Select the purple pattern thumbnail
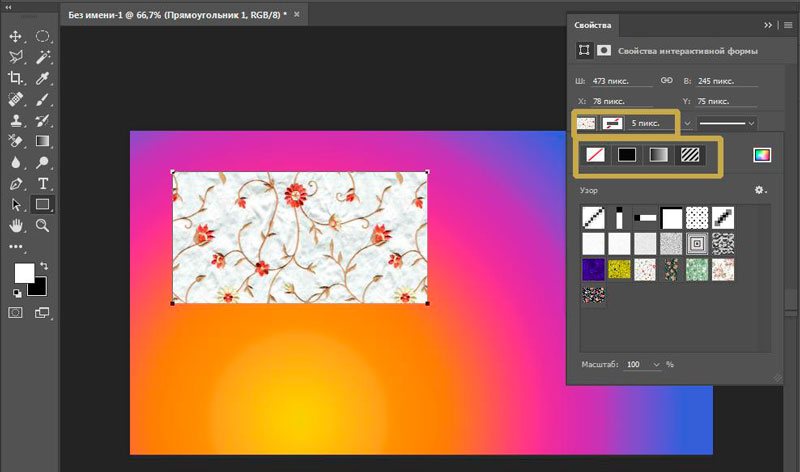This screenshot has height=472, width=800. point(593,269)
